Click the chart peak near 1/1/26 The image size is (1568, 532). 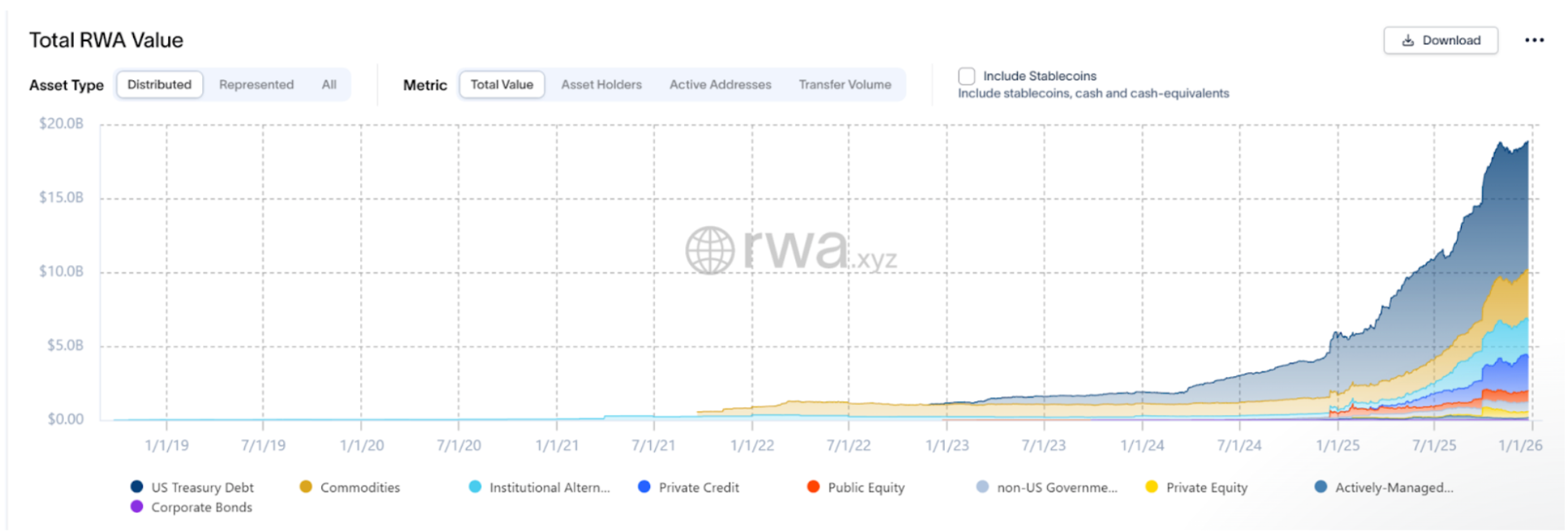tap(1527, 143)
